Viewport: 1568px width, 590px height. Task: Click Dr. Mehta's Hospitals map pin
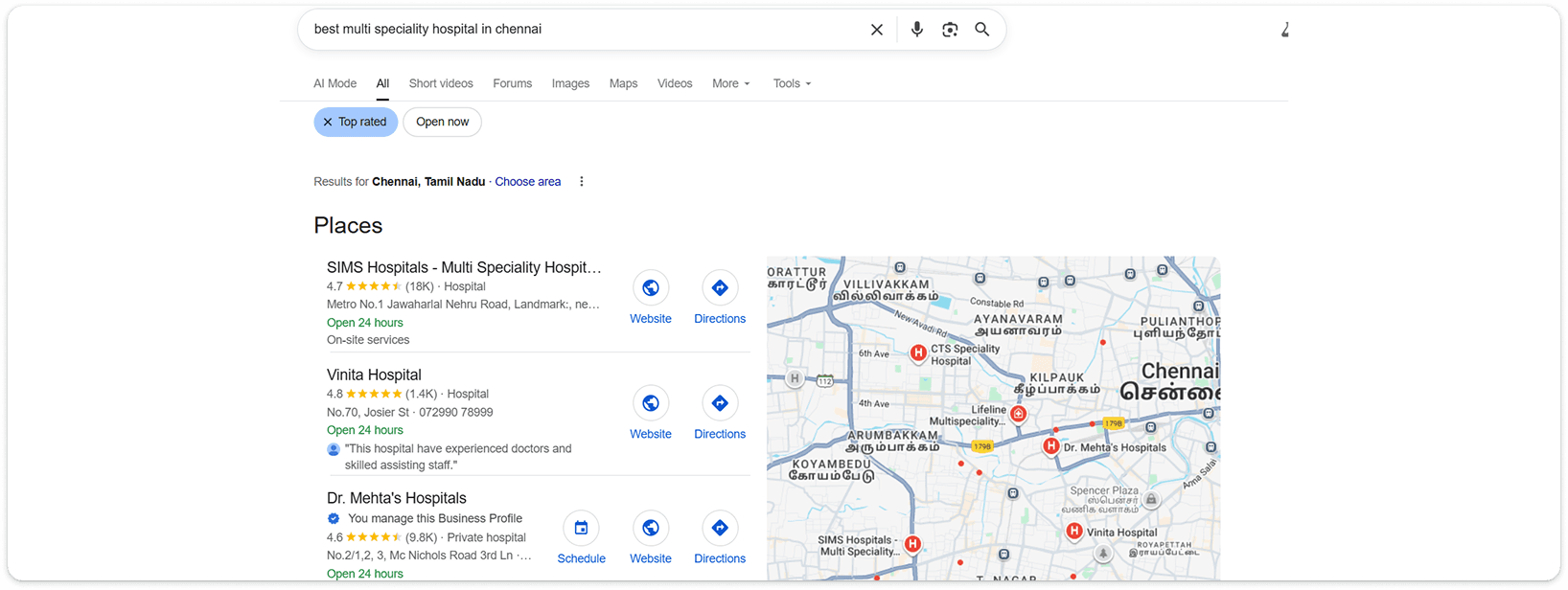[x=1051, y=446]
